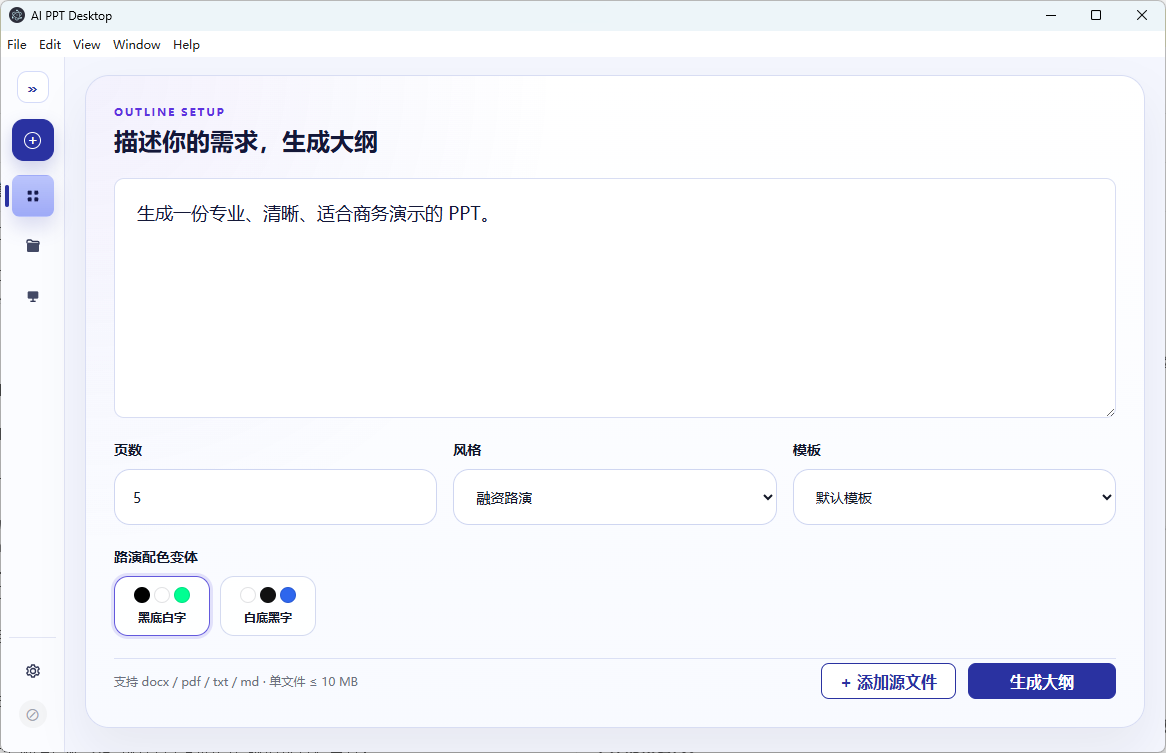This screenshot has height=753, width=1166.
Task: Click inside the requirement description text area
Action: [x=615, y=298]
